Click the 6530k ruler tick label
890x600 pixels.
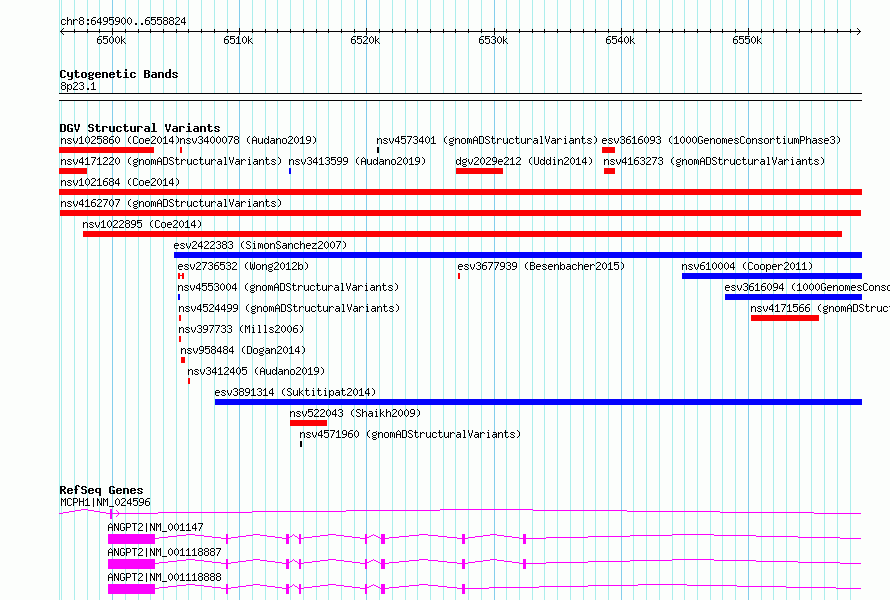(x=493, y=41)
